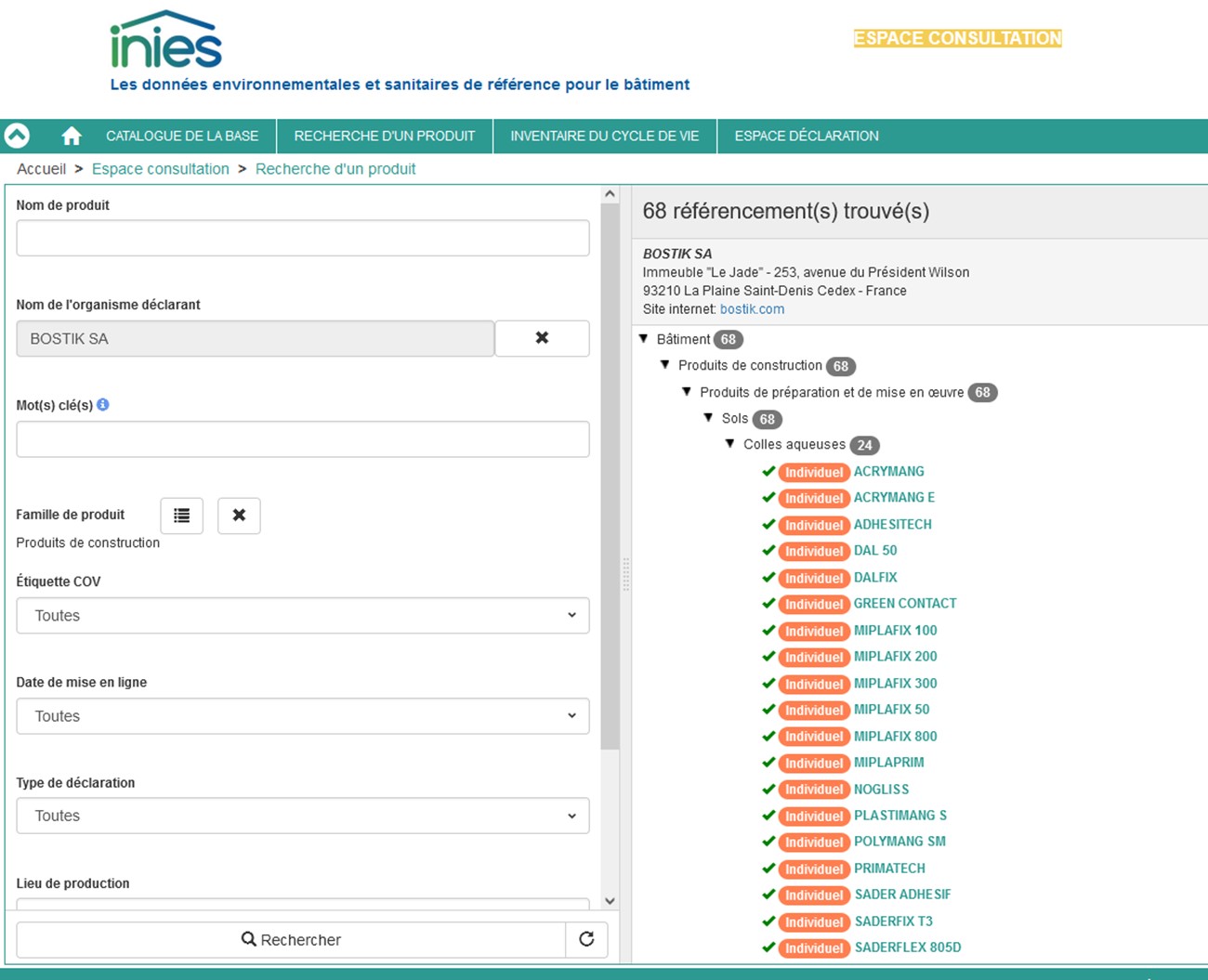
Task: Click the search form vertical scrollbar
Action: pyautogui.click(x=610, y=464)
